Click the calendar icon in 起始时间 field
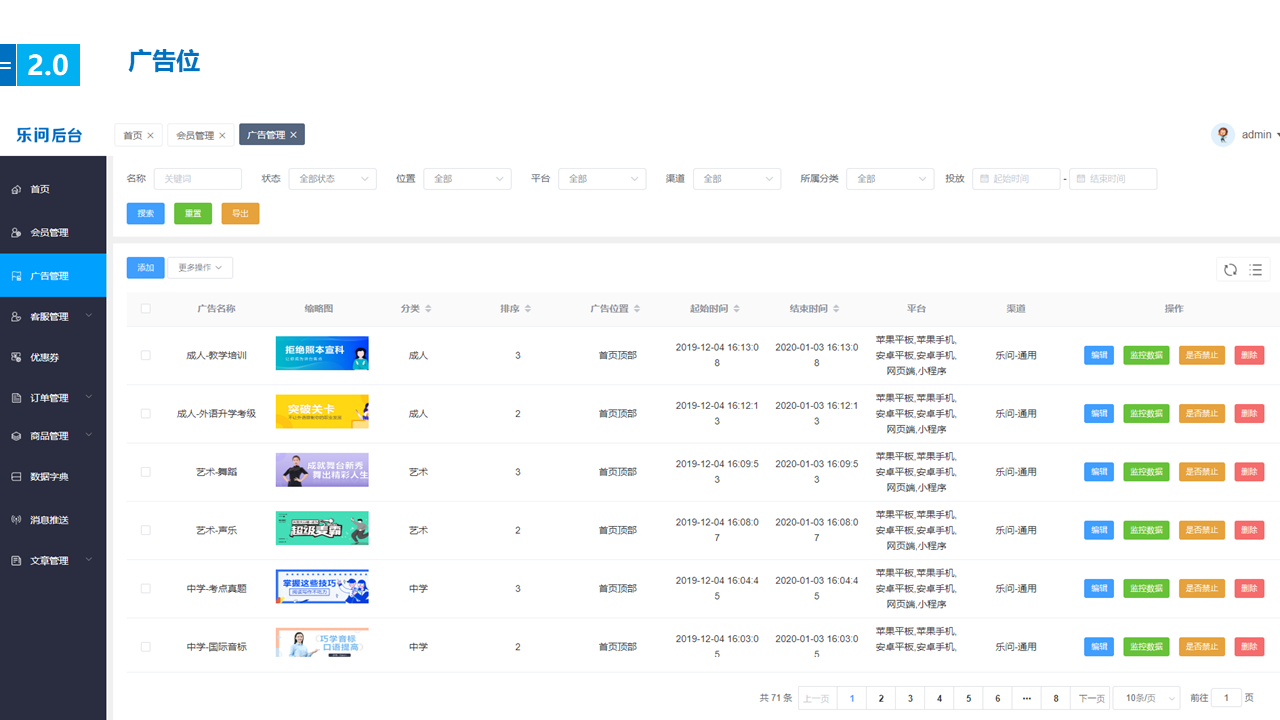1280x720 pixels. click(984, 179)
